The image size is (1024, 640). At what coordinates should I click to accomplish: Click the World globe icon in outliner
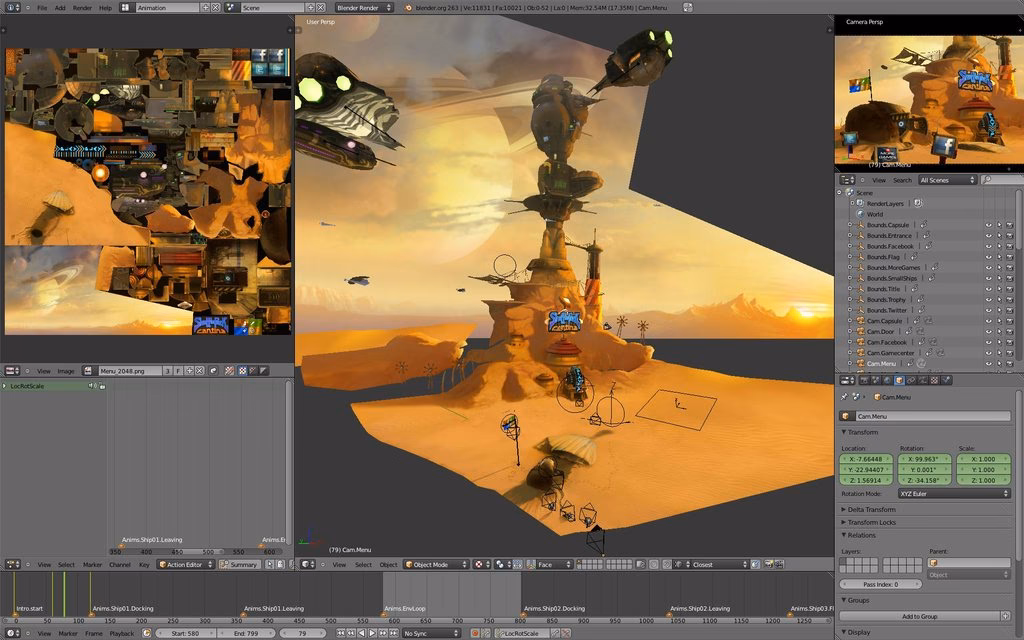coord(861,214)
